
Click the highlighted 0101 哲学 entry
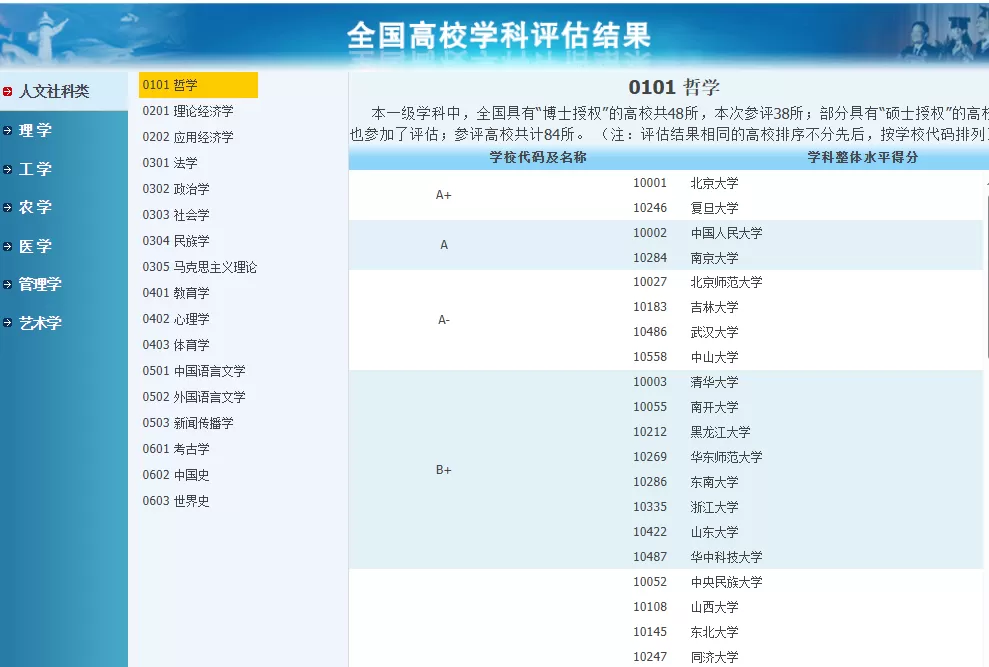197,85
